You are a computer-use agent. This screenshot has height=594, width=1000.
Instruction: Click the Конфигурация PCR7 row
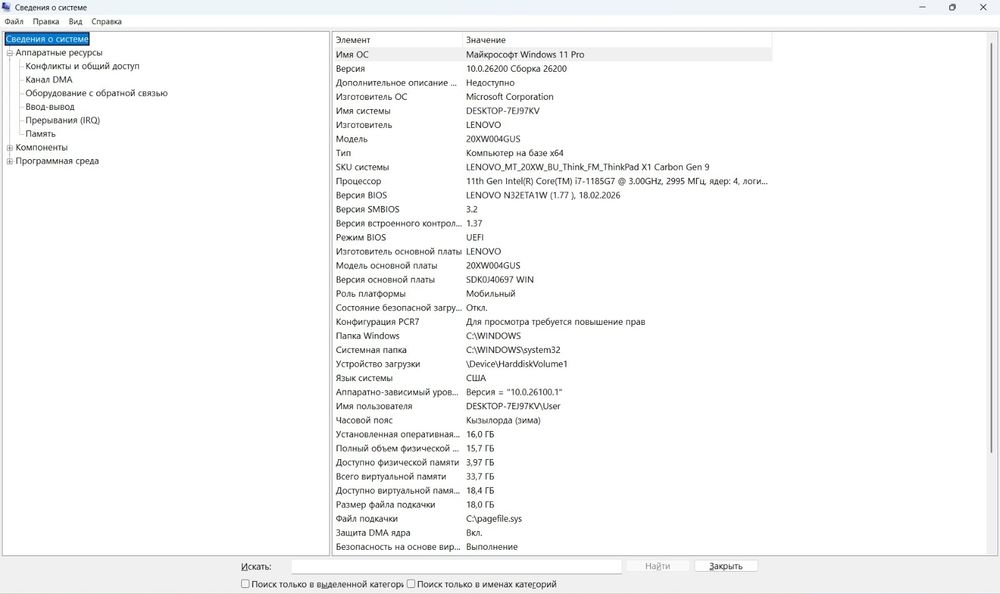[552, 322]
